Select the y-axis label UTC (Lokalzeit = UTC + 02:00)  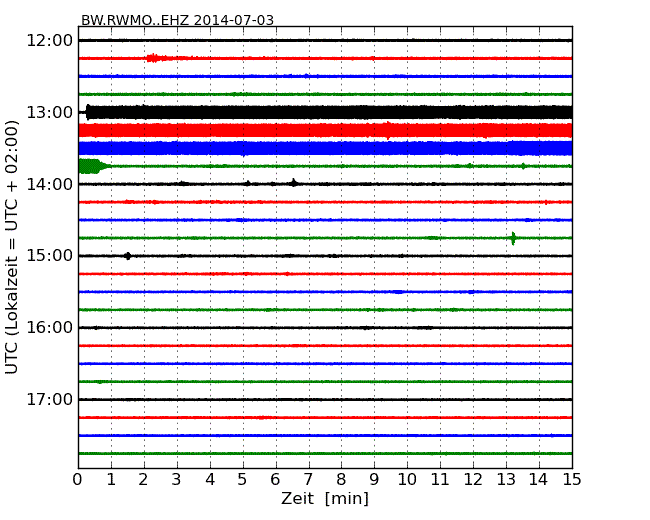click(x=12, y=247)
